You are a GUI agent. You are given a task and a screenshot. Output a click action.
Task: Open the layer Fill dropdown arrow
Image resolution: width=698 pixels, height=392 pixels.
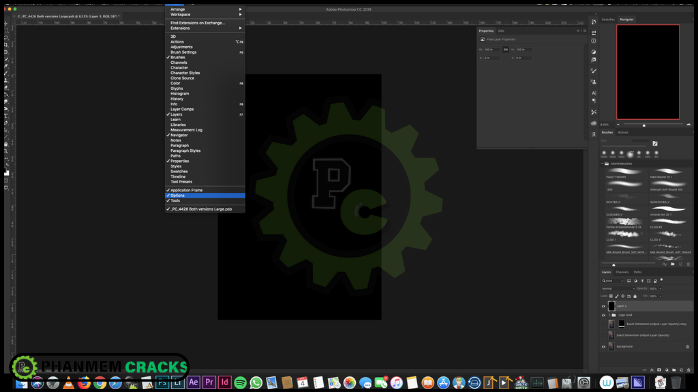point(660,296)
